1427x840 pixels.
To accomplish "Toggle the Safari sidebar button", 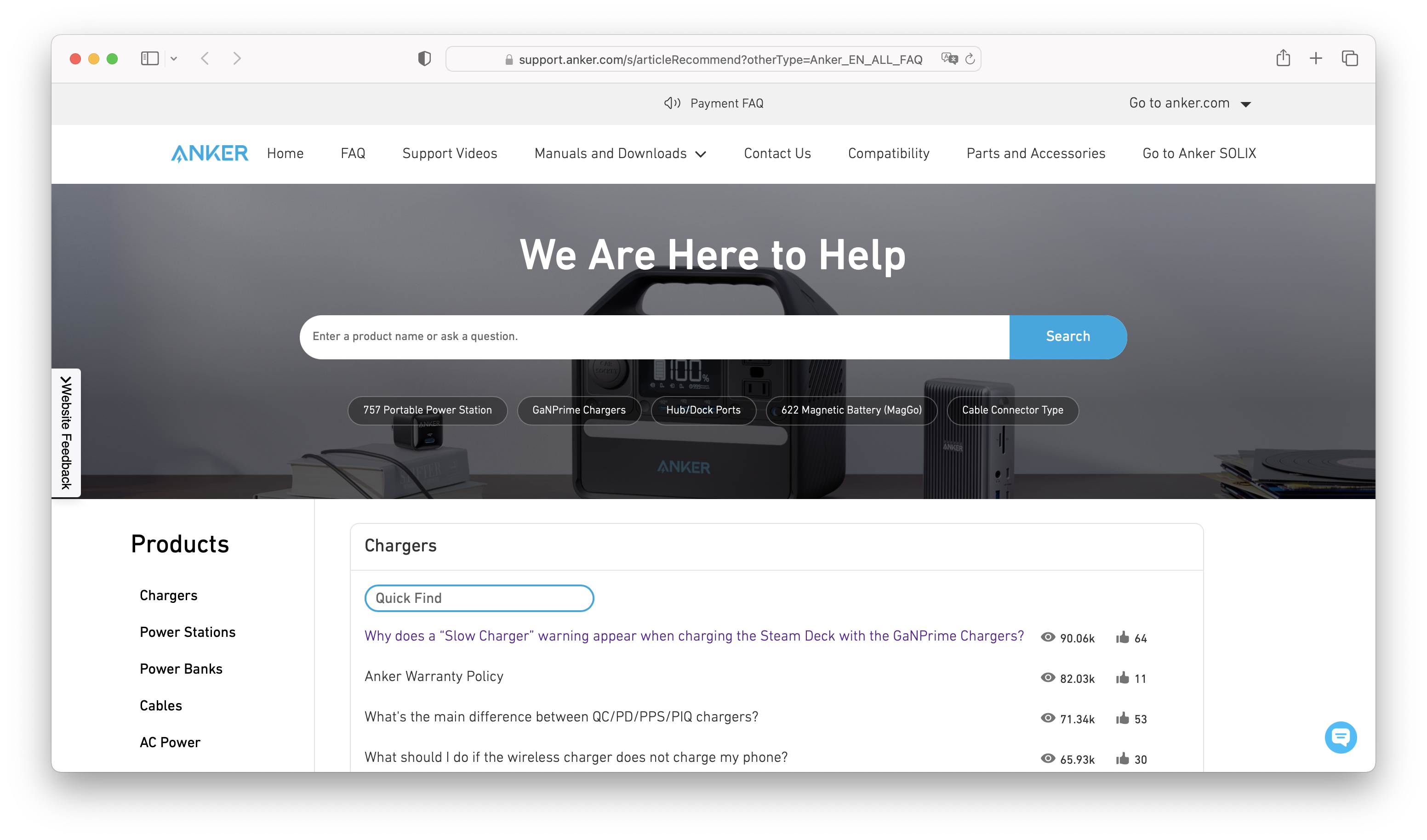I will (149, 58).
